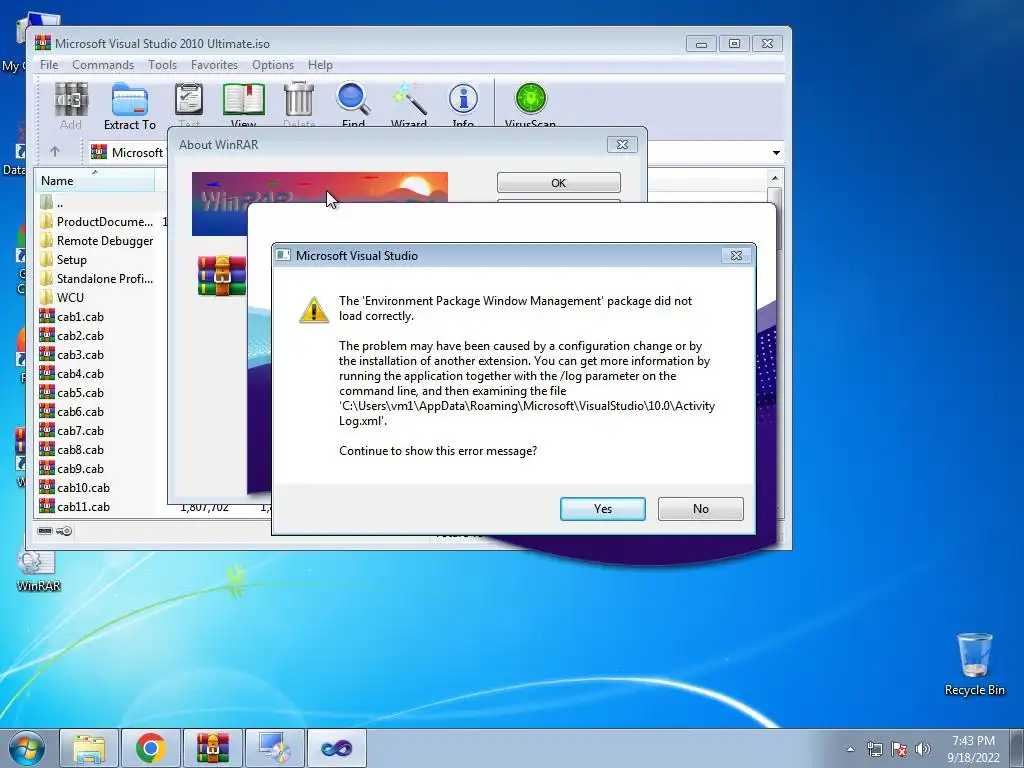
Task: Switch to Visual Studio taskbar icon
Action: (x=337, y=748)
